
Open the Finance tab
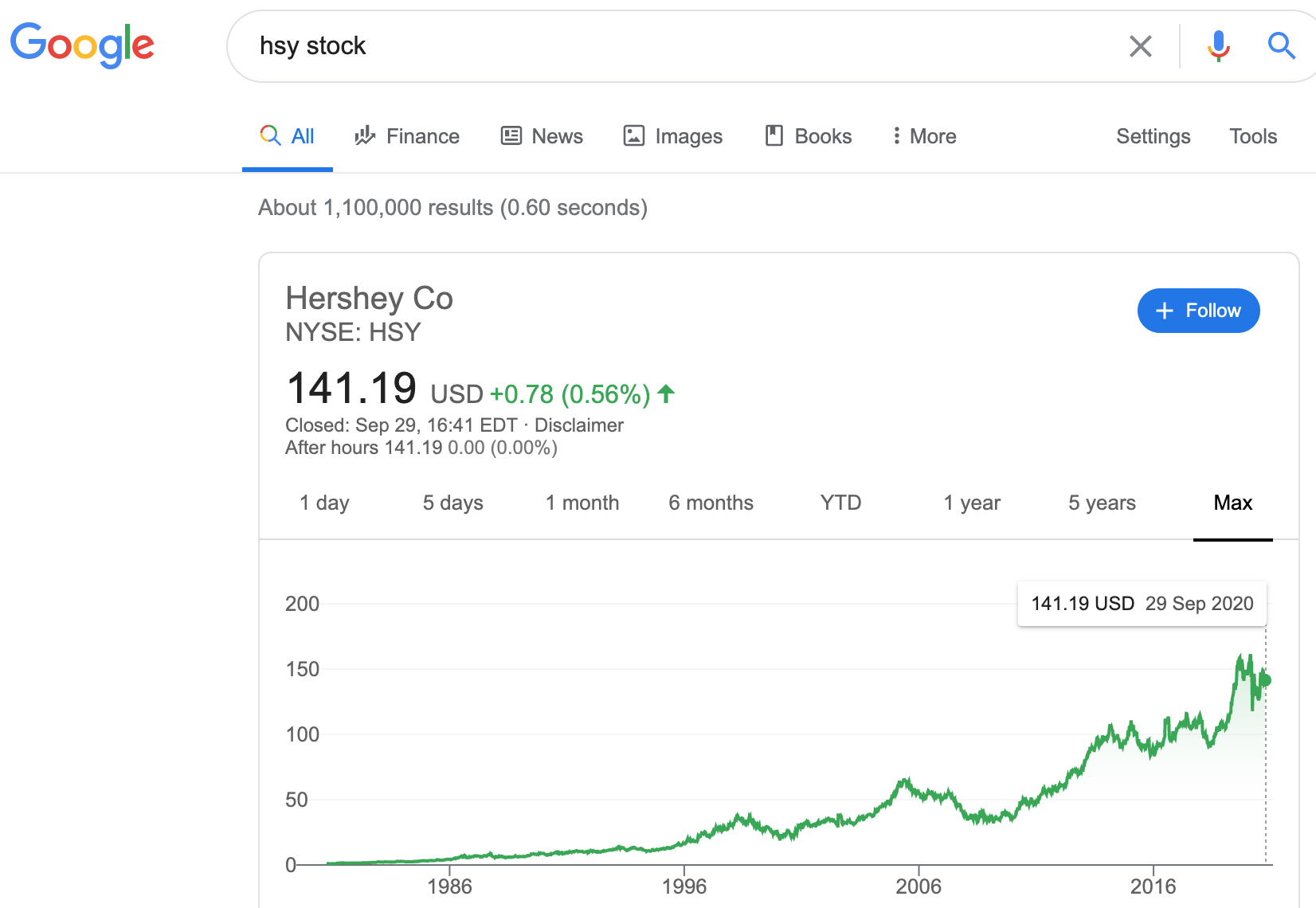pos(407,136)
